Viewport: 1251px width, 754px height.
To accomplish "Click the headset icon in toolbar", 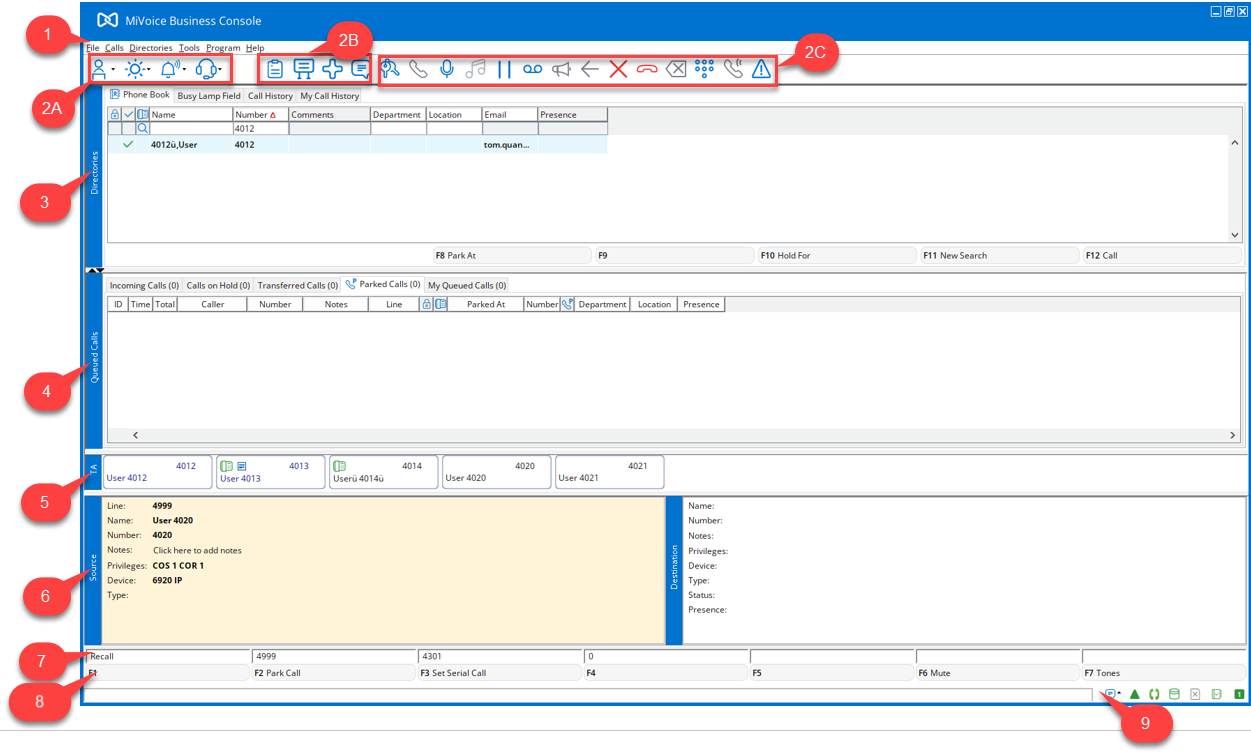I will [206, 69].
